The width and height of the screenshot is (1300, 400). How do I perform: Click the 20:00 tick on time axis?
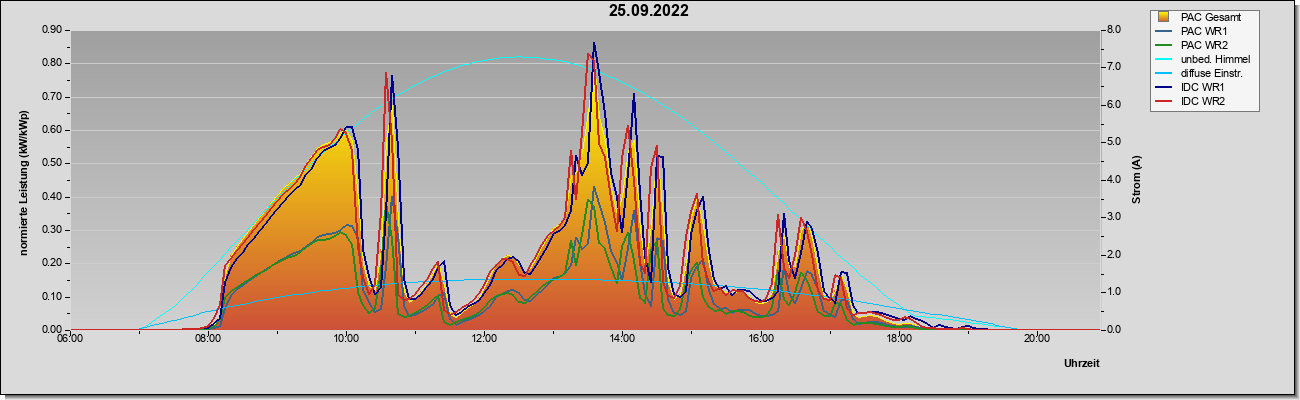1036,337
